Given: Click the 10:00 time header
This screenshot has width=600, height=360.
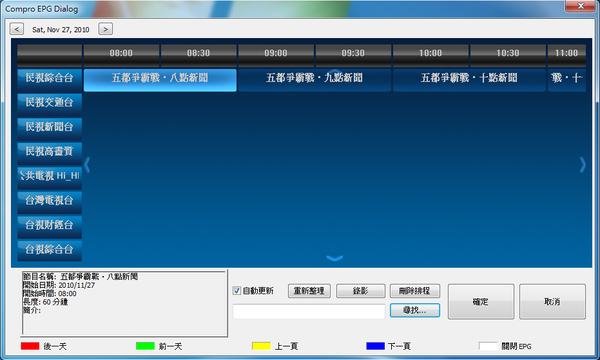Looking at the screenshot, I should 430,55.
